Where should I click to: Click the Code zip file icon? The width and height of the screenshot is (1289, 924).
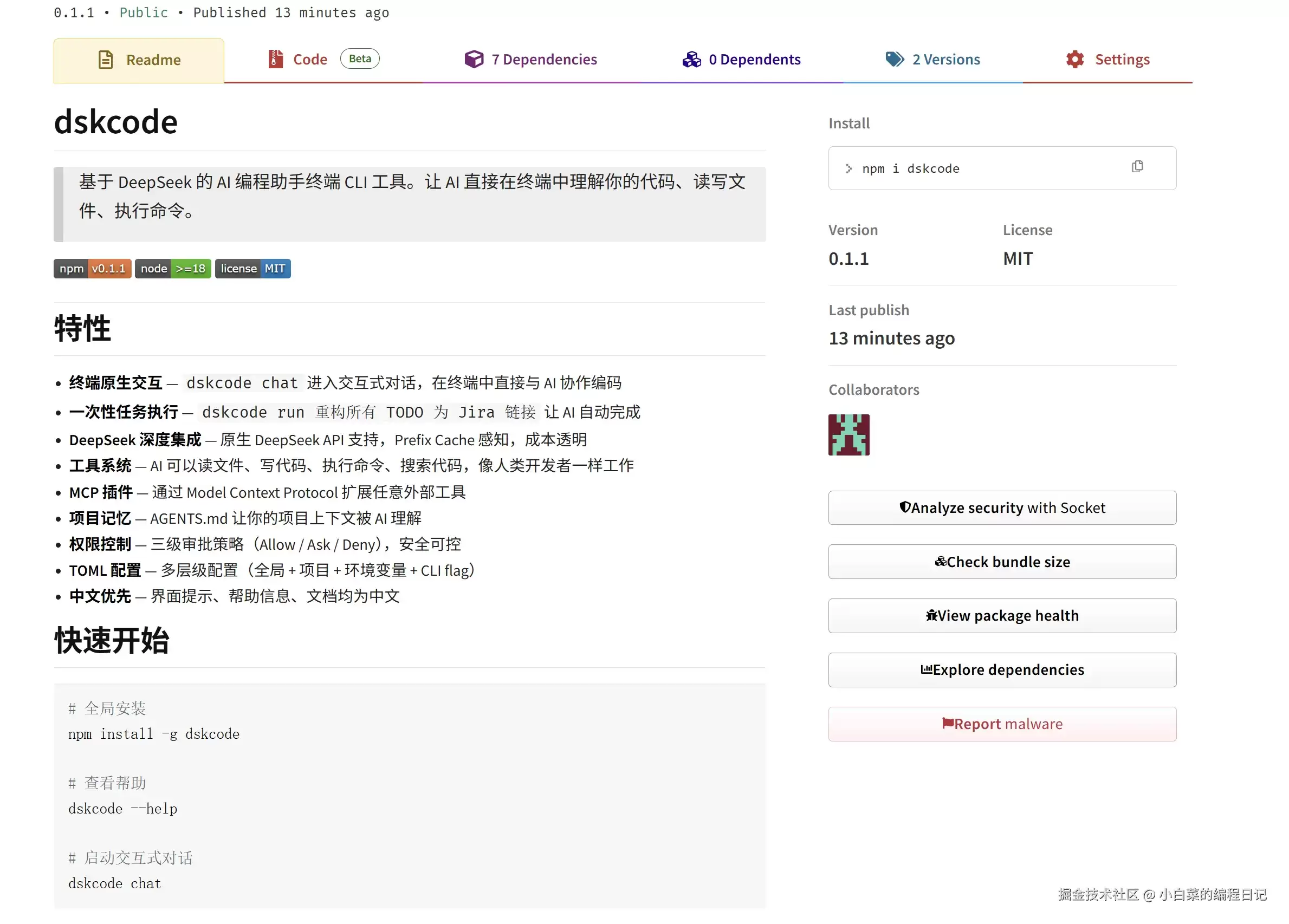[x=276, y=59]
